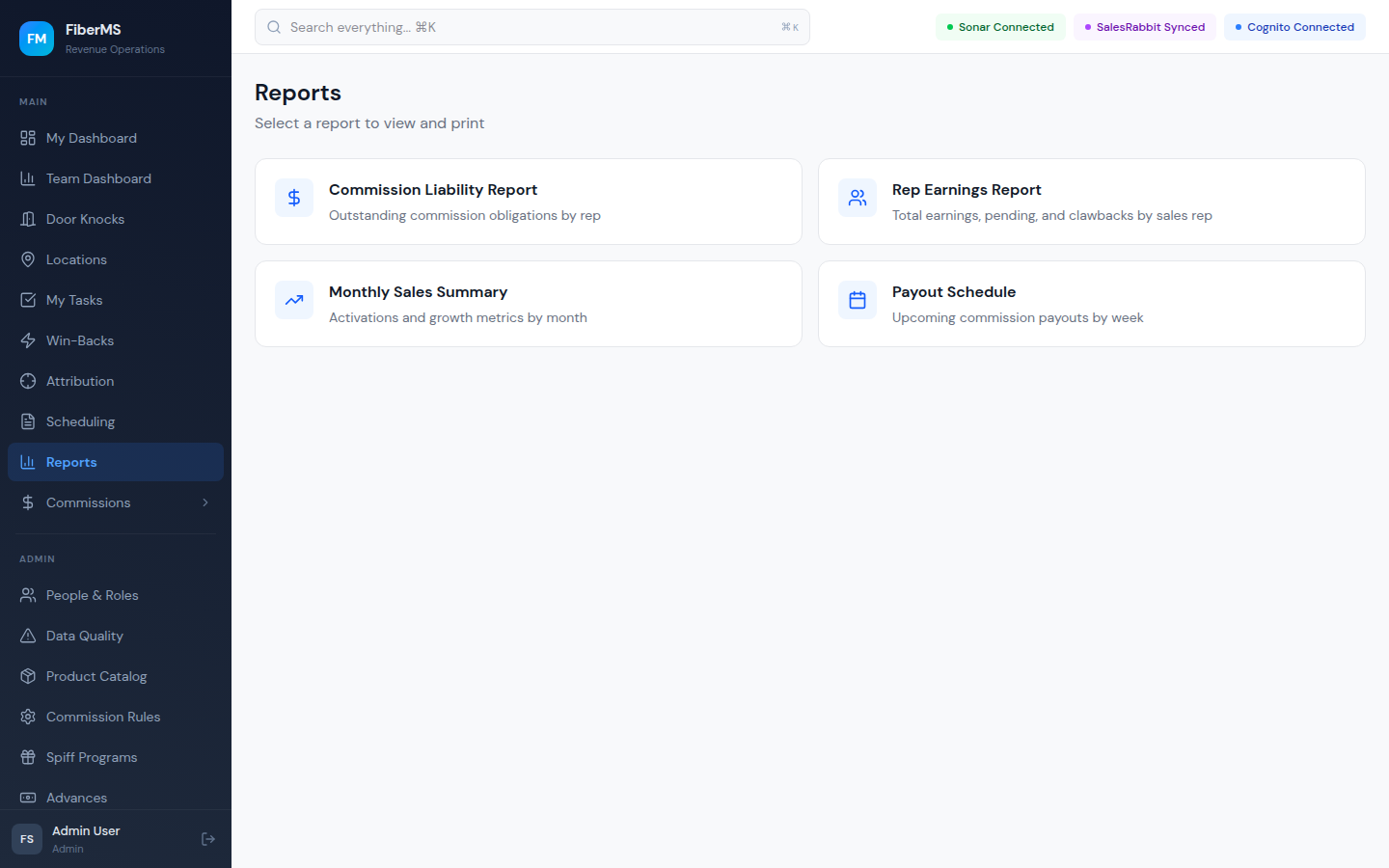Click the Monthly Sales Summary trend icon
This screenshot has width=1389, height=868.
[x=294, y=300]
